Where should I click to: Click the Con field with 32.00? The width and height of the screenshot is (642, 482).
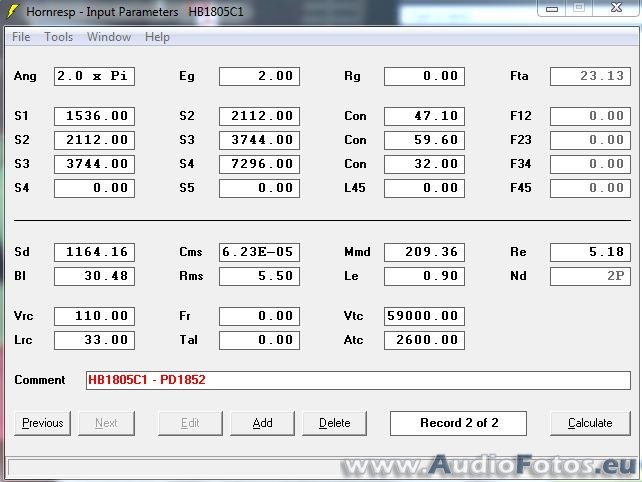point(424,164)
